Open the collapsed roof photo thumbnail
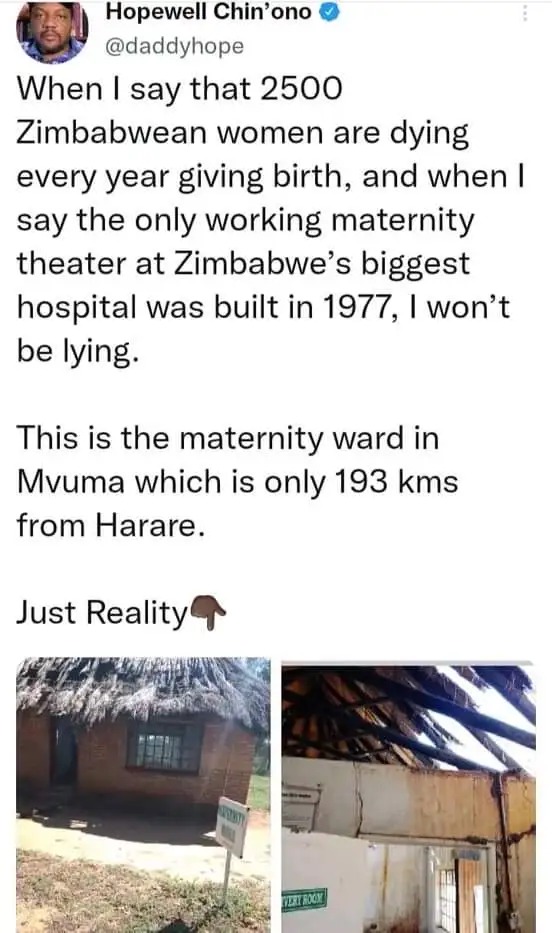This screenshot has width=552, height=933. [409, 796]
